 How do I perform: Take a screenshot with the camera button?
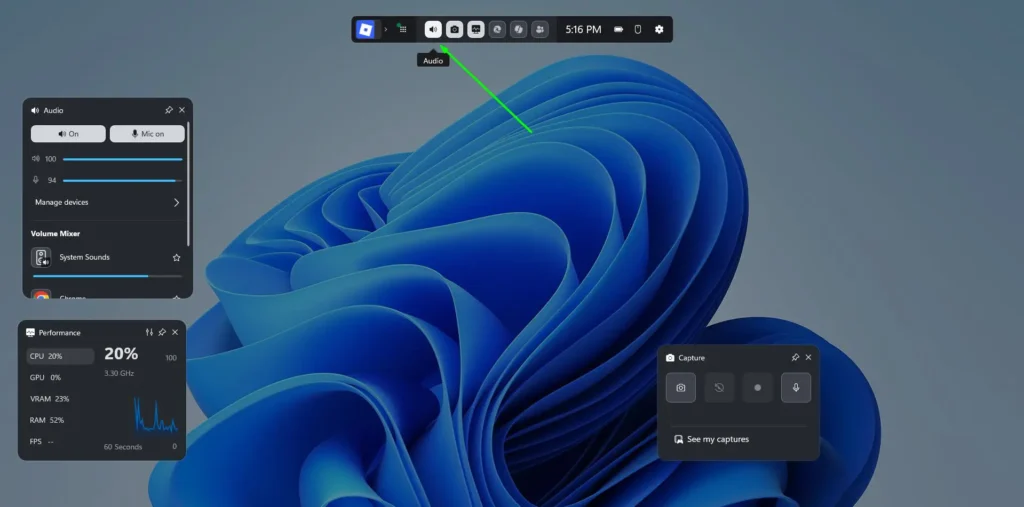tap(680, 387)
